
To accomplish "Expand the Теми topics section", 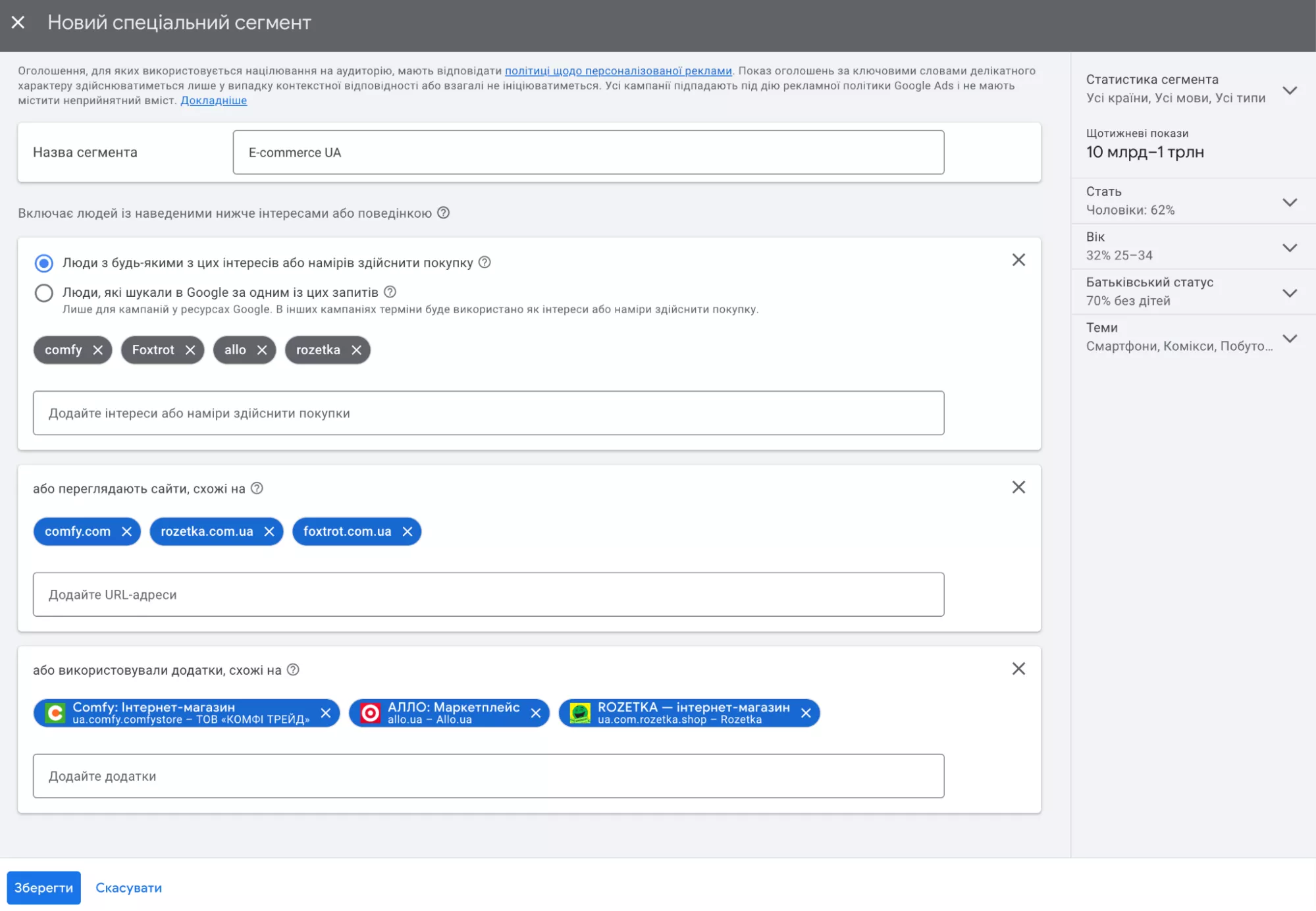I will tap(1290, 338).
